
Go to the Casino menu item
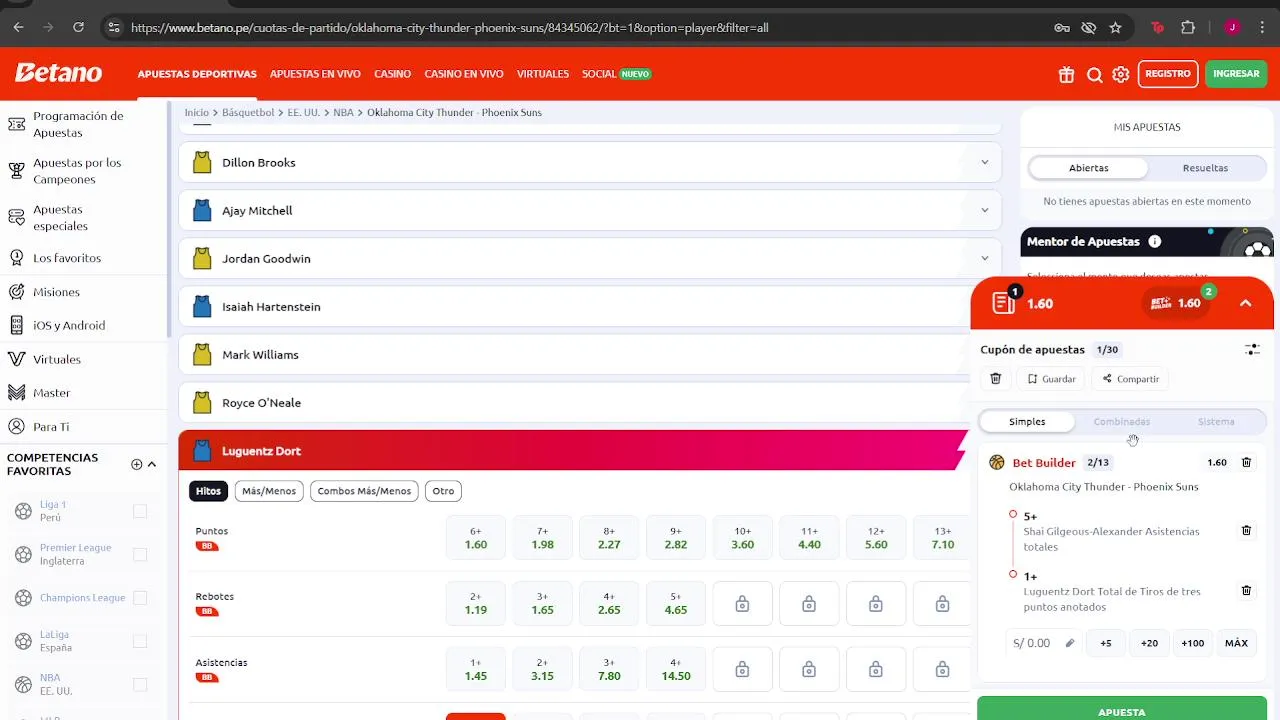(393, 74)
